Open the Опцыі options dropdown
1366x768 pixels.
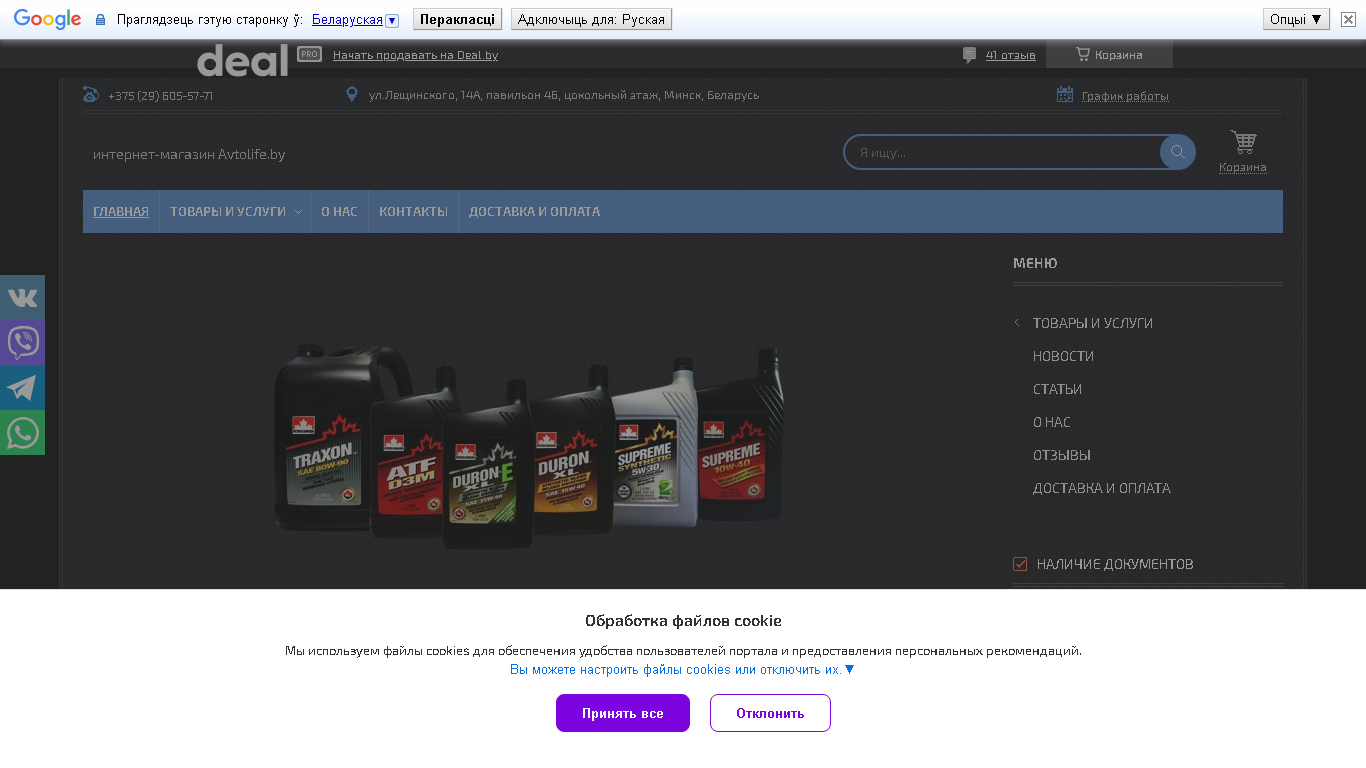[1296, 19]
